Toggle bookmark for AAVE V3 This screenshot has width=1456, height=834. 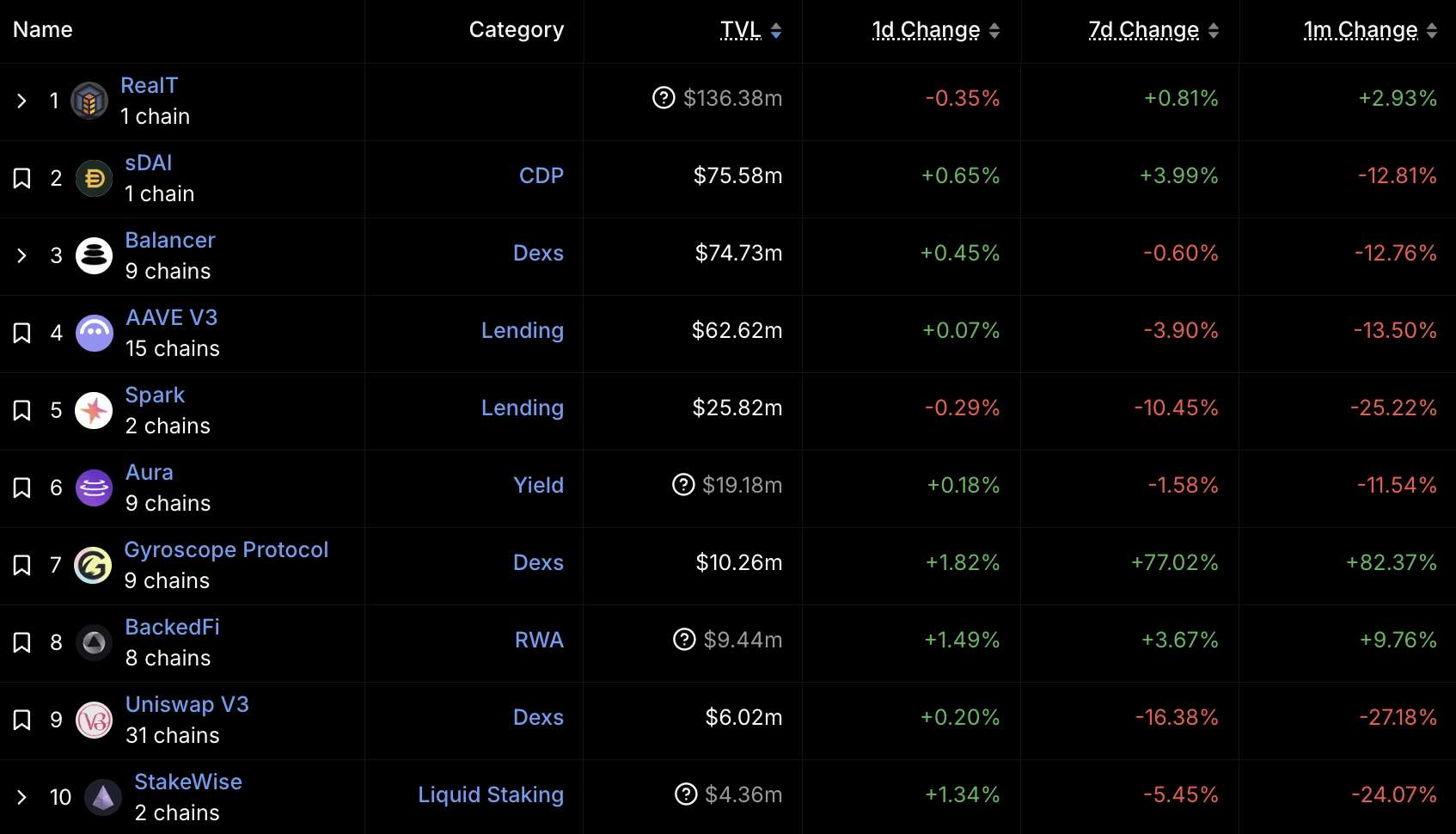click(x=22, y=334)
